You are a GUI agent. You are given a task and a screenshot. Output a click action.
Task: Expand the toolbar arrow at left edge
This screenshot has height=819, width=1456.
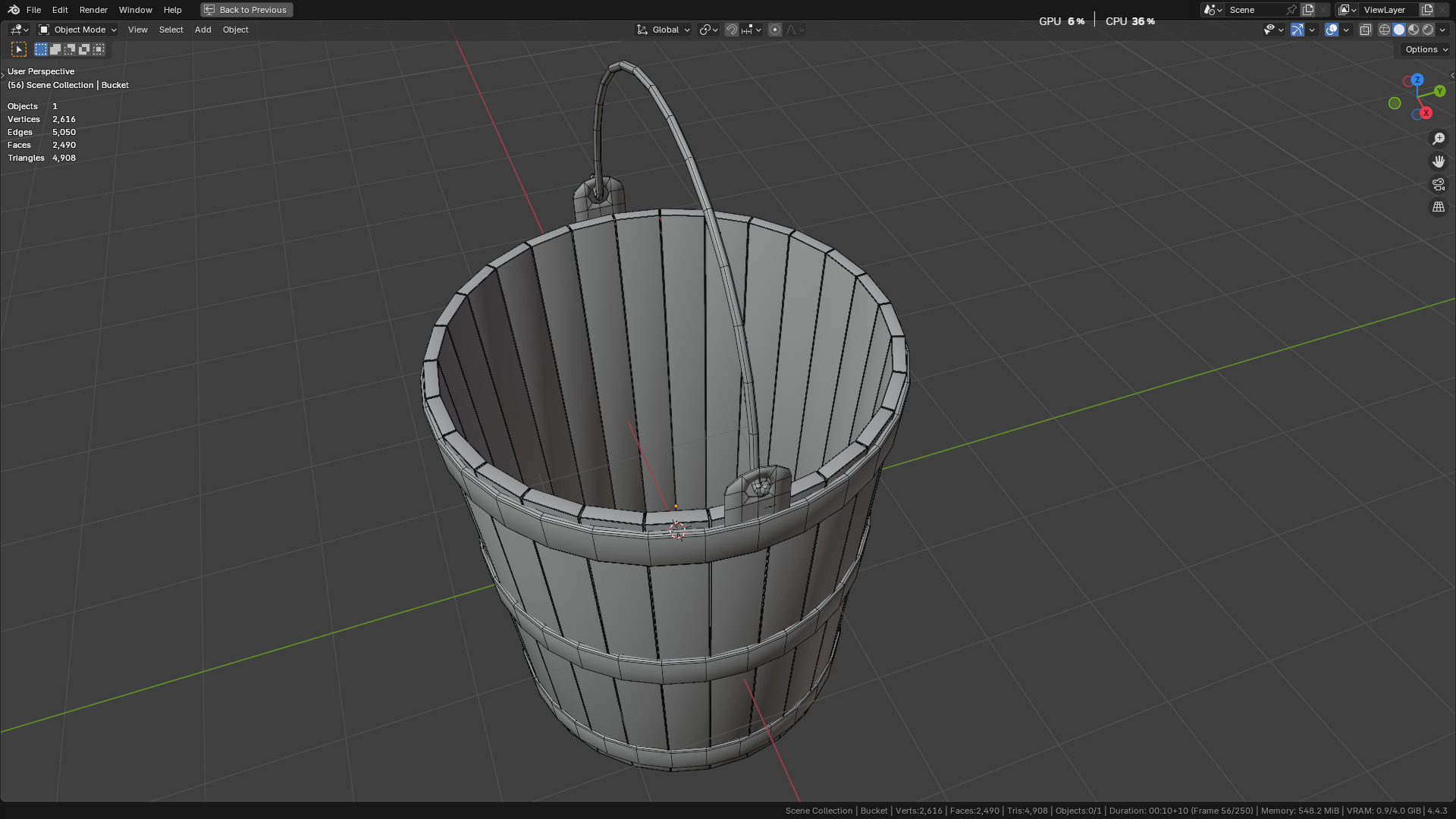pos(3,75)
